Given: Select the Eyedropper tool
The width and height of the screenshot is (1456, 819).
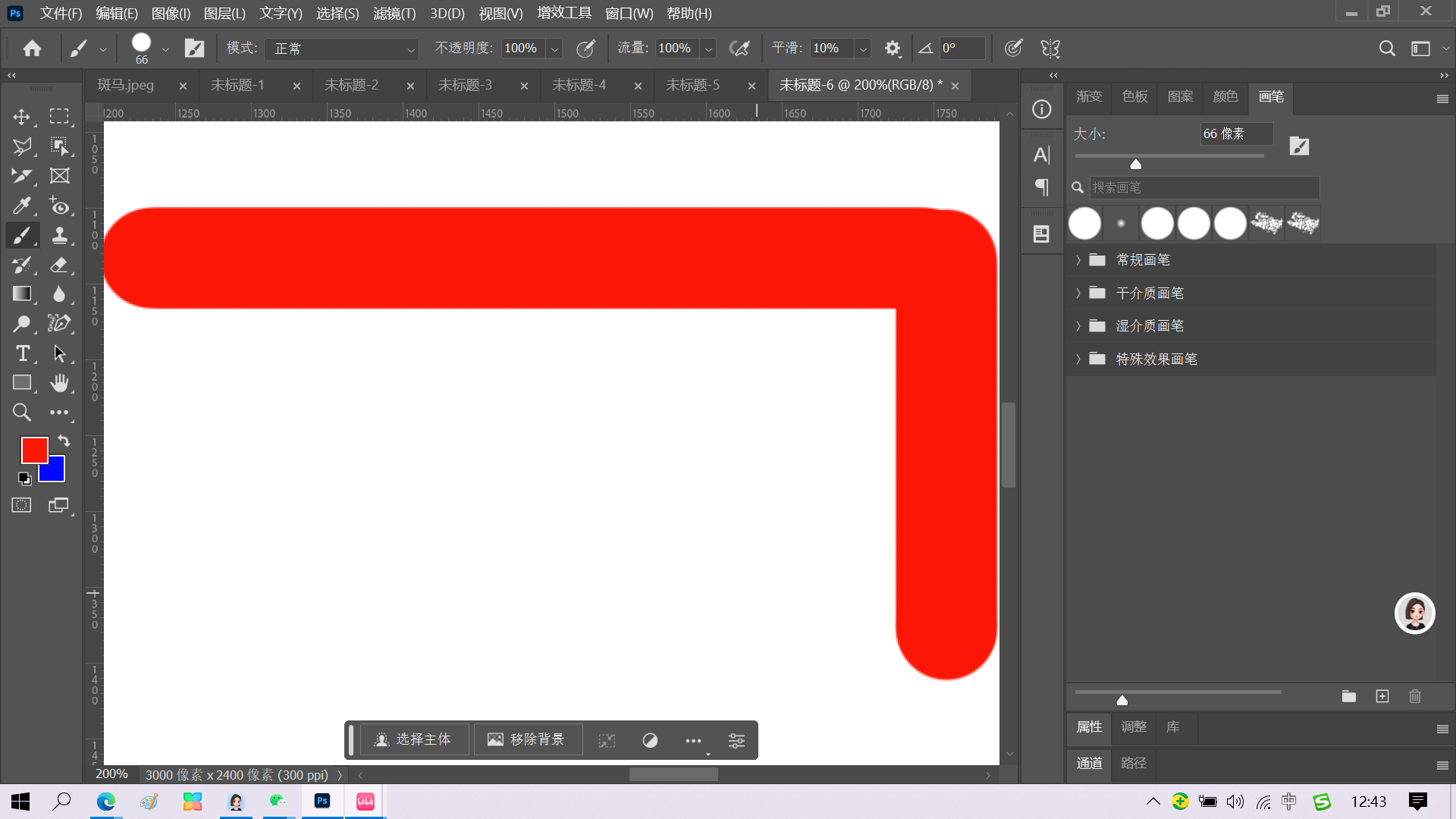Looking at the screenshot, I should [21, 206].
